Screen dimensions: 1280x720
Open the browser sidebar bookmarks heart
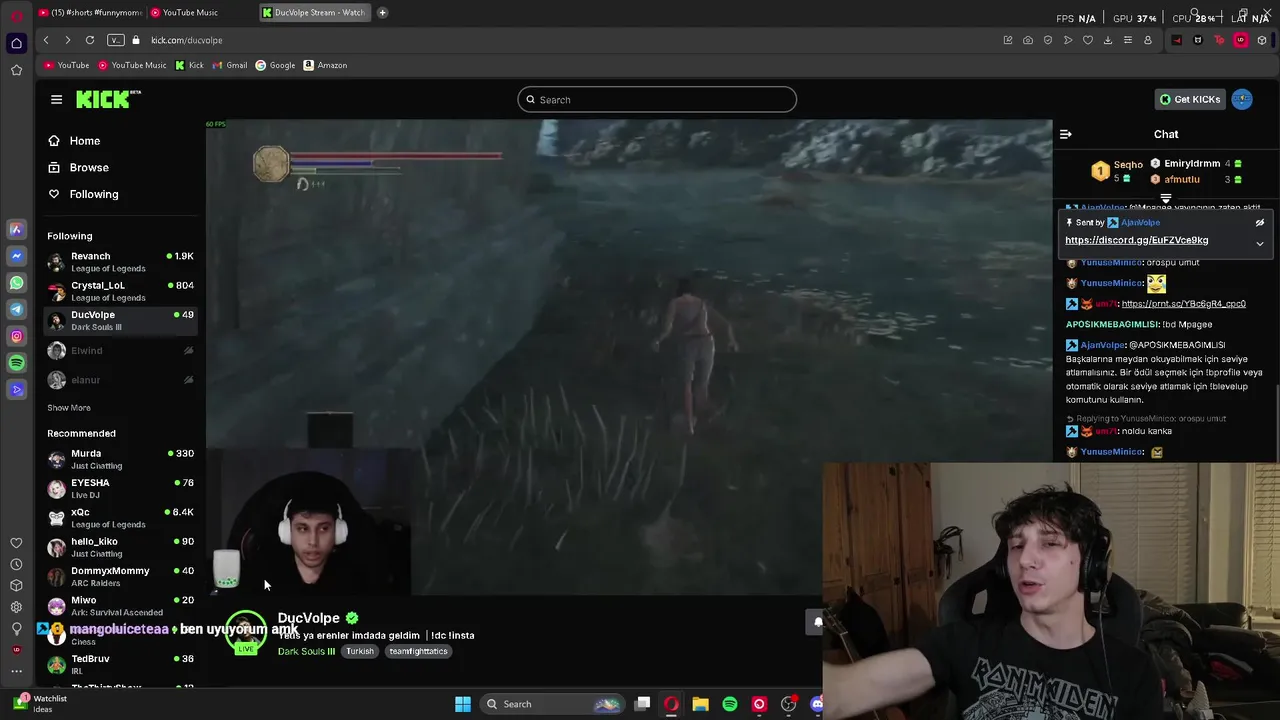point(16,543)
